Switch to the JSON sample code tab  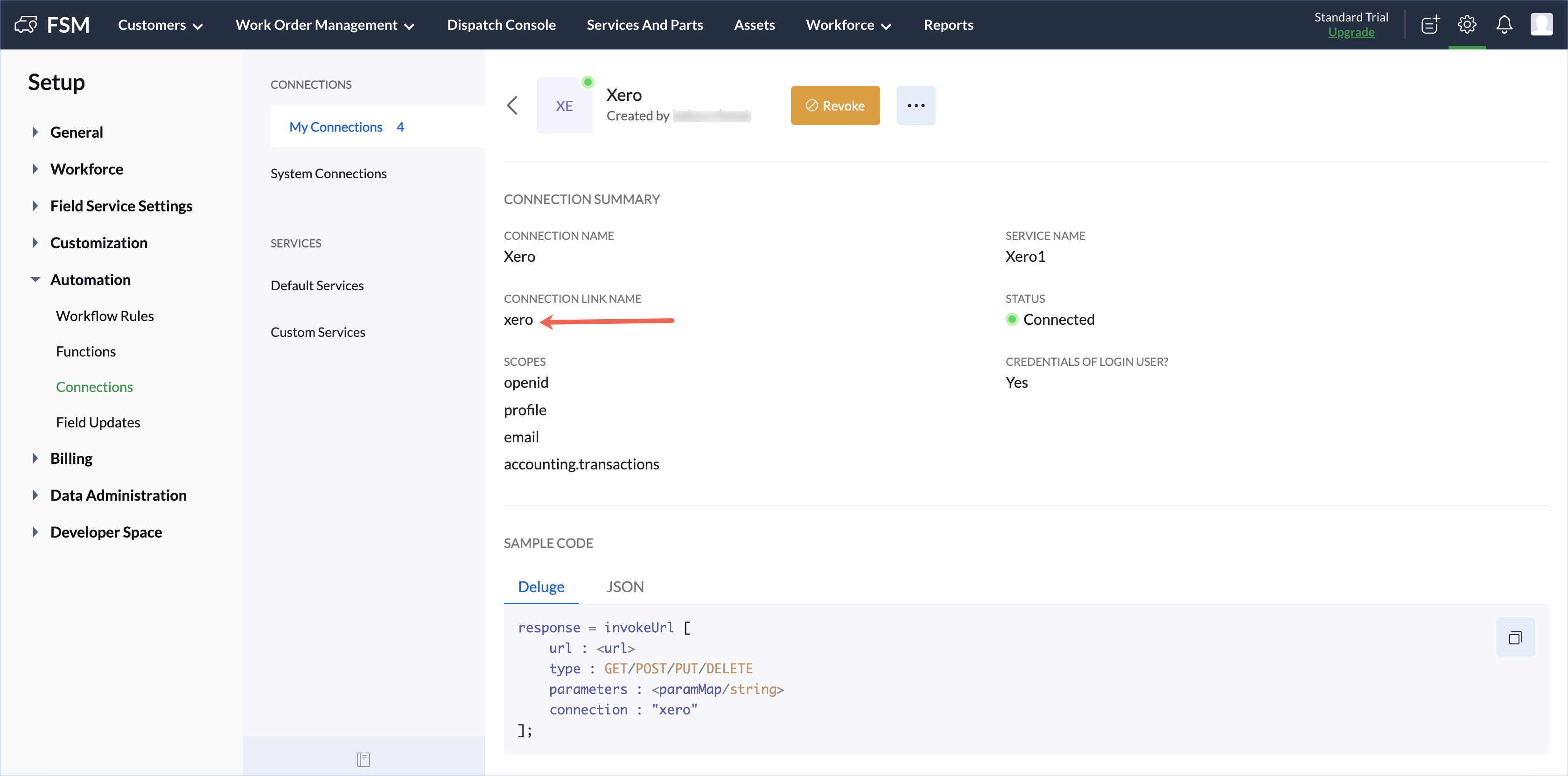tap(624, 587)
